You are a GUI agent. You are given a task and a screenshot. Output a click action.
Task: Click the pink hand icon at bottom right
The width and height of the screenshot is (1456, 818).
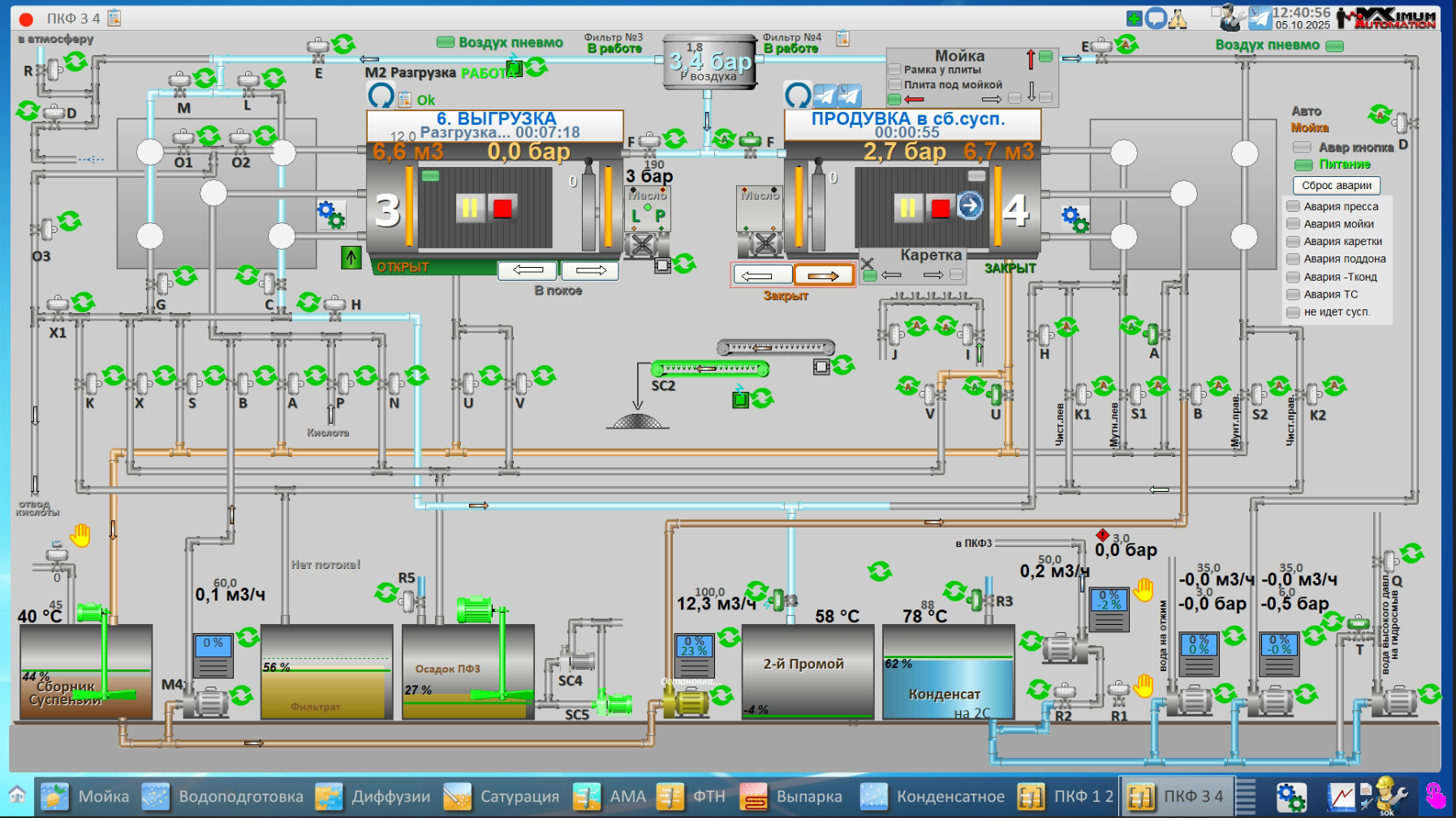coord(1435,796)
